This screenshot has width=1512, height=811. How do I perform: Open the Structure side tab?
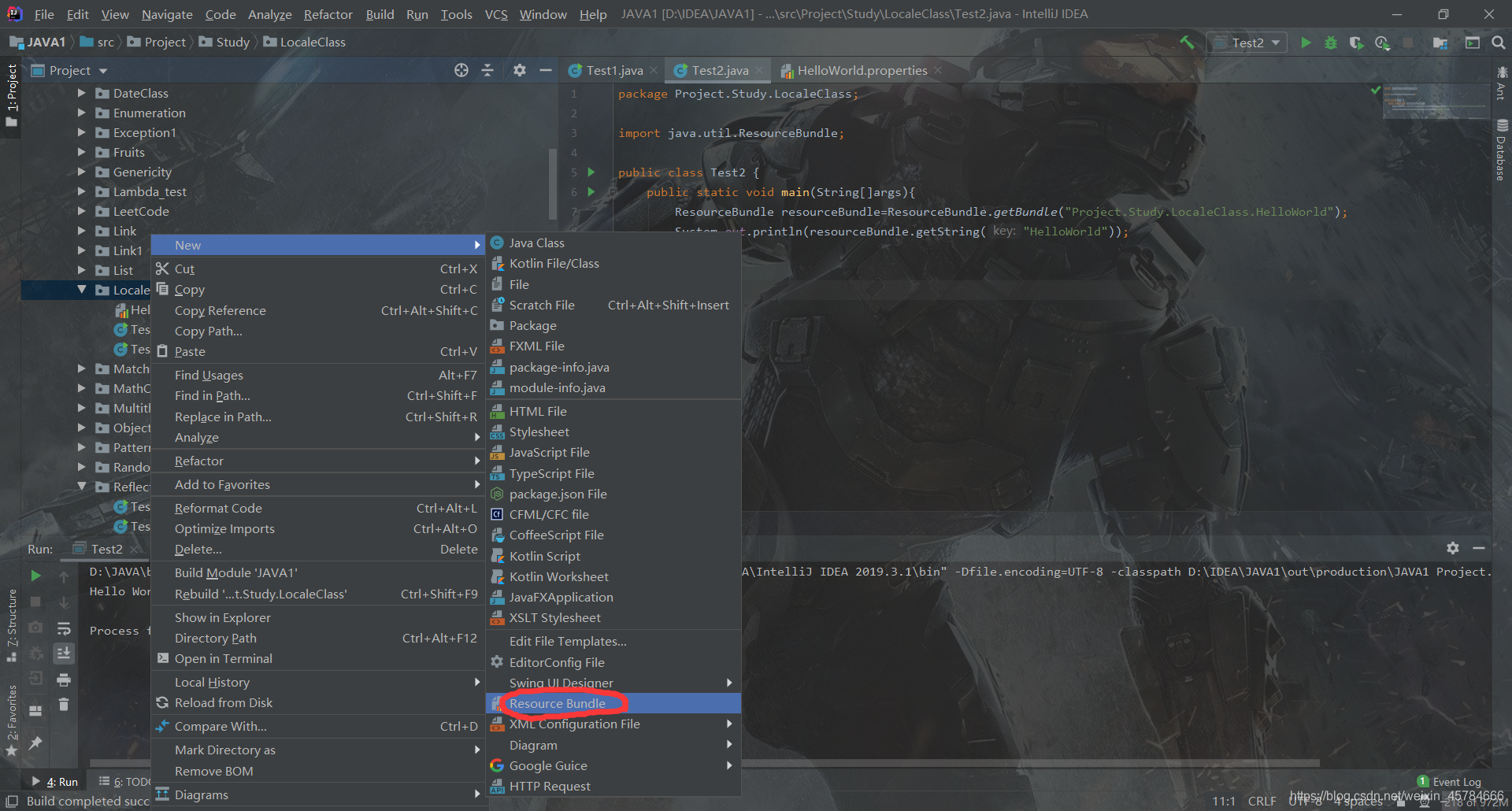(x=11, y=626)
